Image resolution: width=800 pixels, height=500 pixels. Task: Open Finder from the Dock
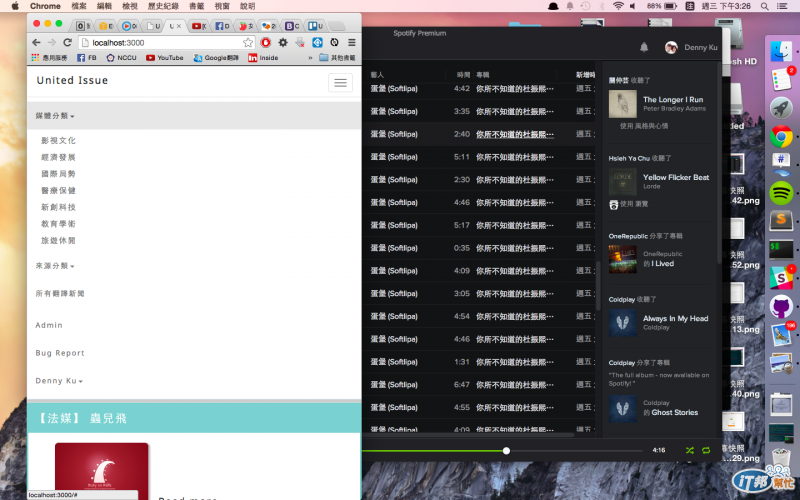(x=781, y=51)
